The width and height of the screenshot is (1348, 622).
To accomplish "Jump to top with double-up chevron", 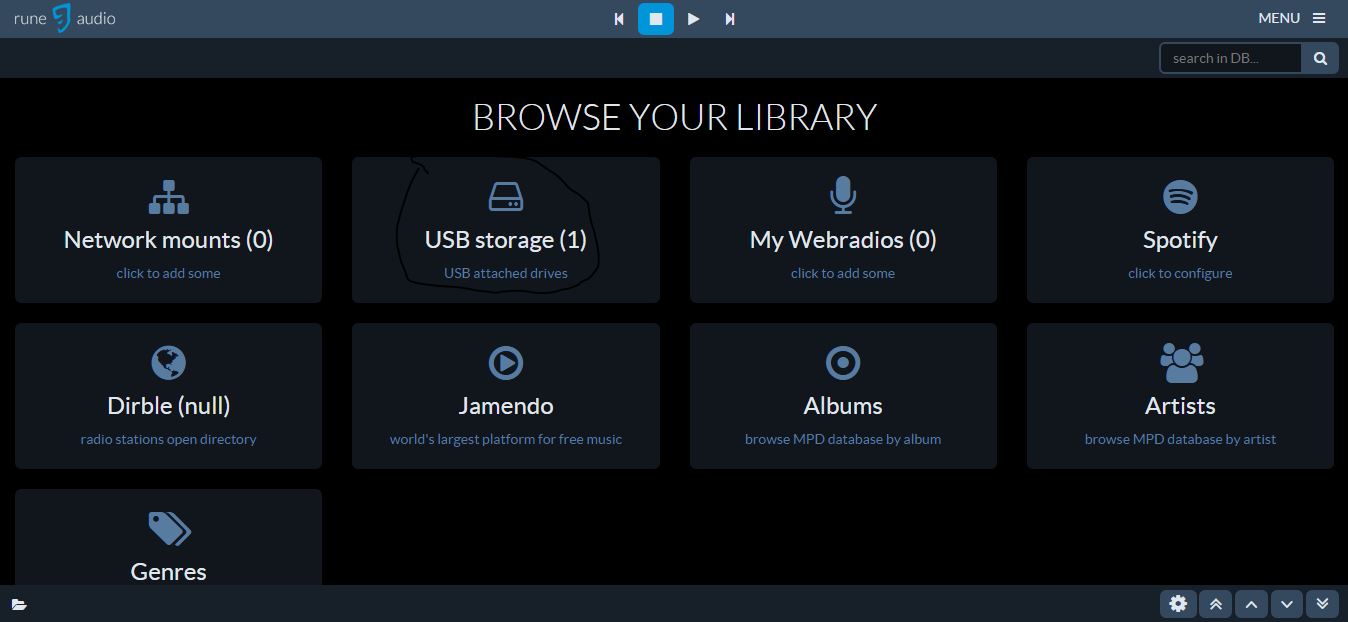I will 1215,603.
